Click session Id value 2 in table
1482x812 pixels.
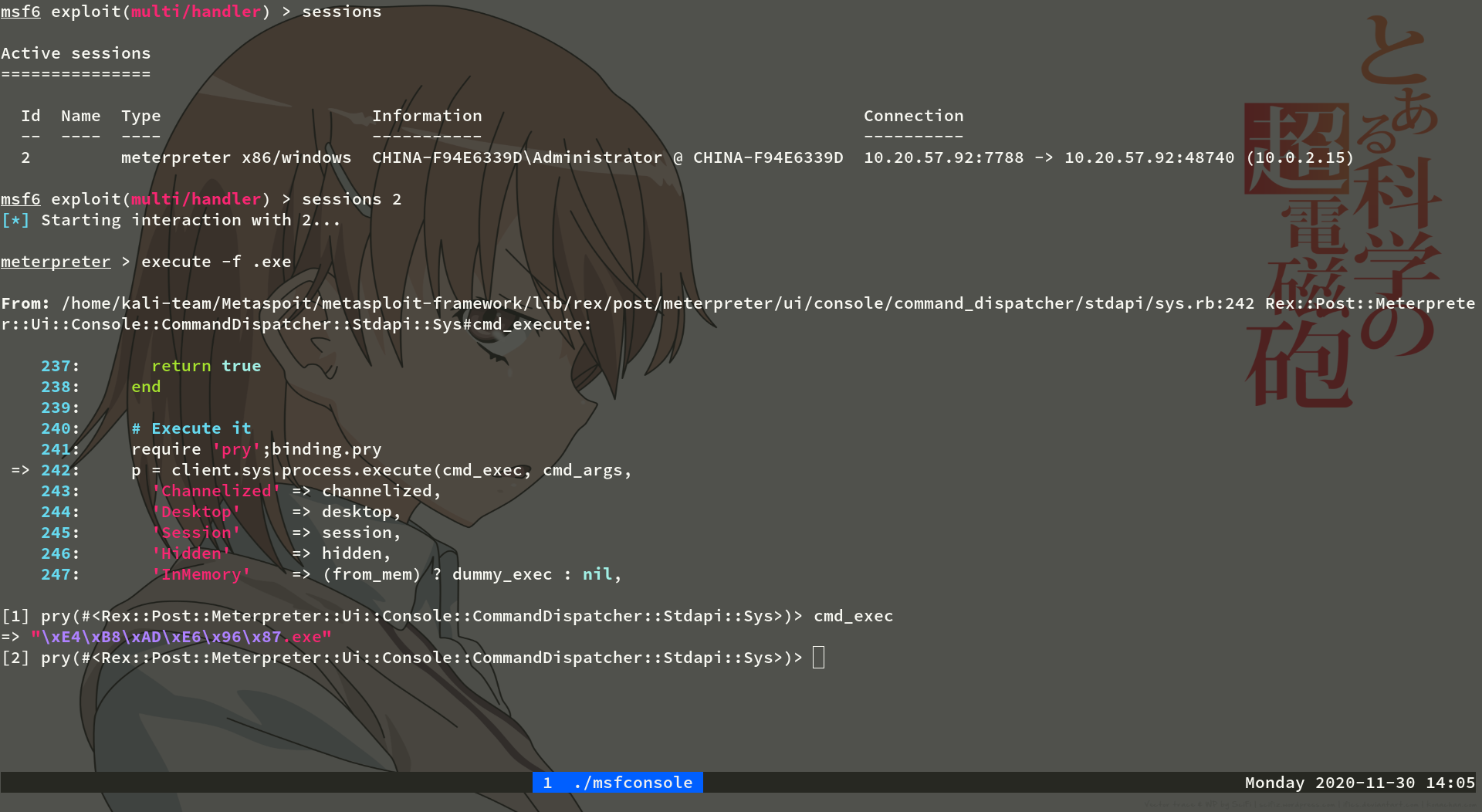click(x=25, y=157)
